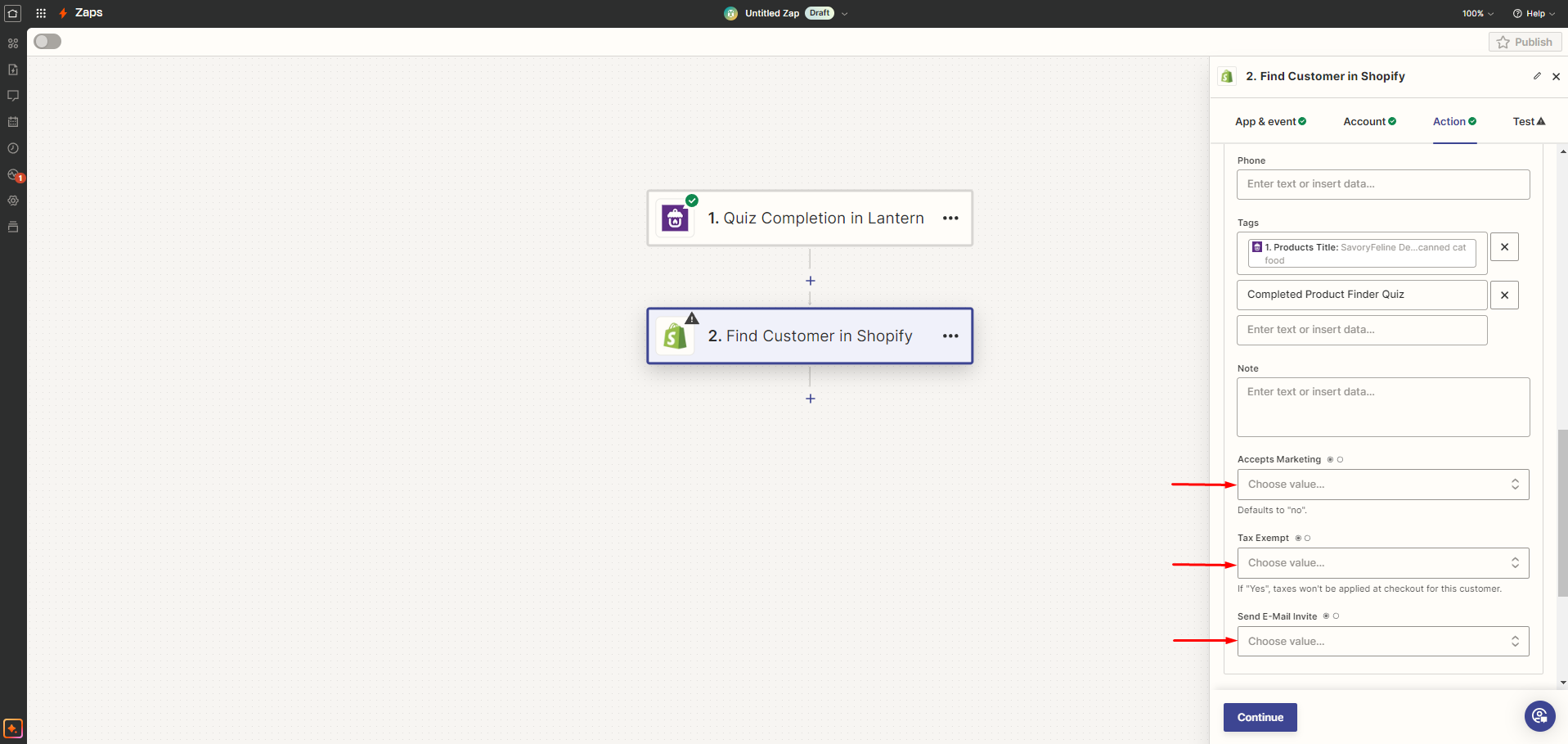
Task: Open the Zapier home icon
Action: tap(13, 13)
